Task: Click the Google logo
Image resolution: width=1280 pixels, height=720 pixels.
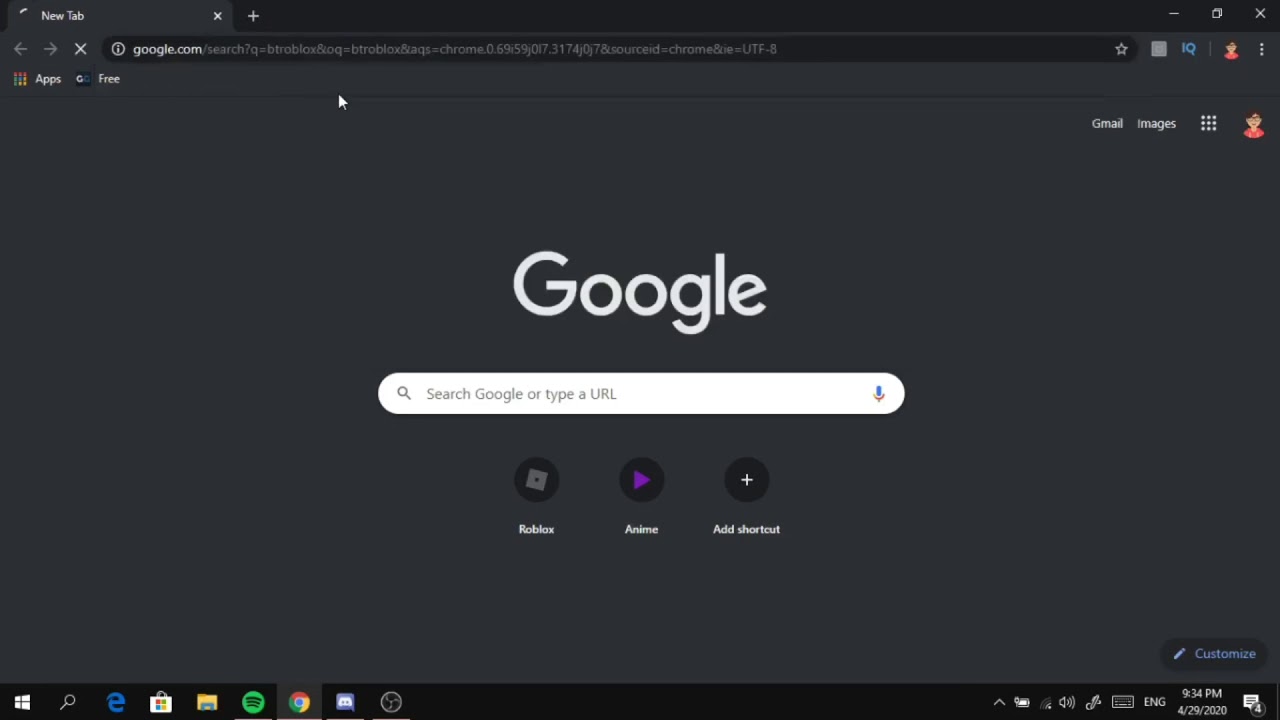Action: pyautogui.click(x=640, y=292)
